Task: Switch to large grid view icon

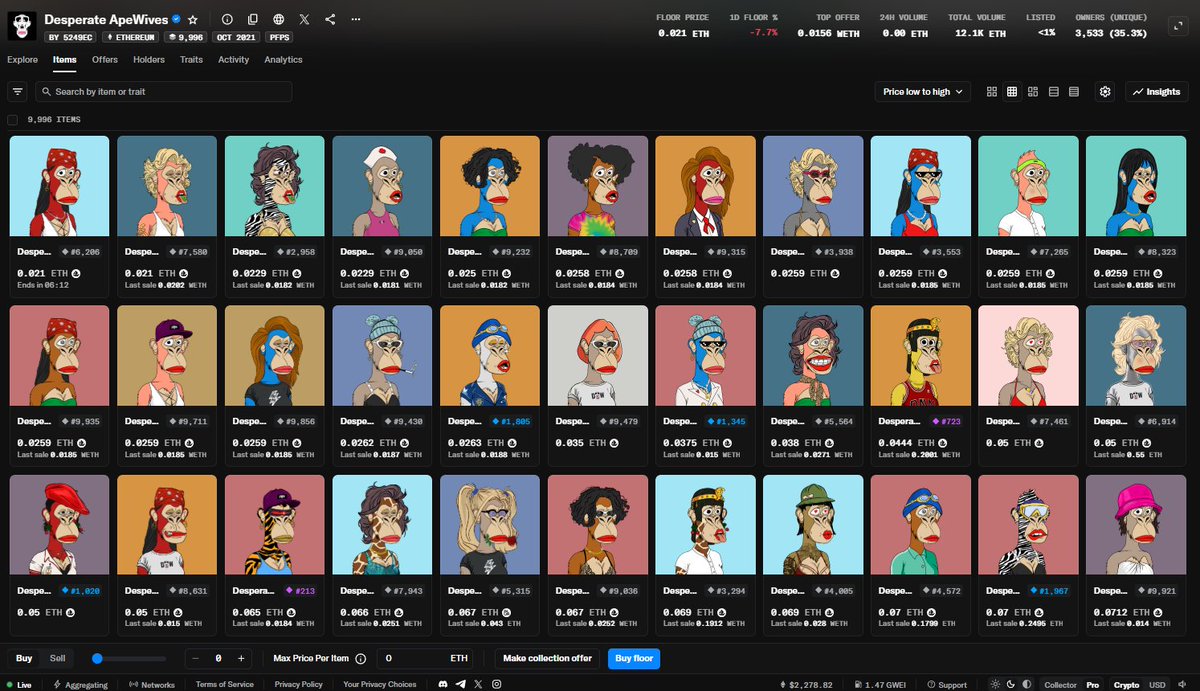Action: 992,91
